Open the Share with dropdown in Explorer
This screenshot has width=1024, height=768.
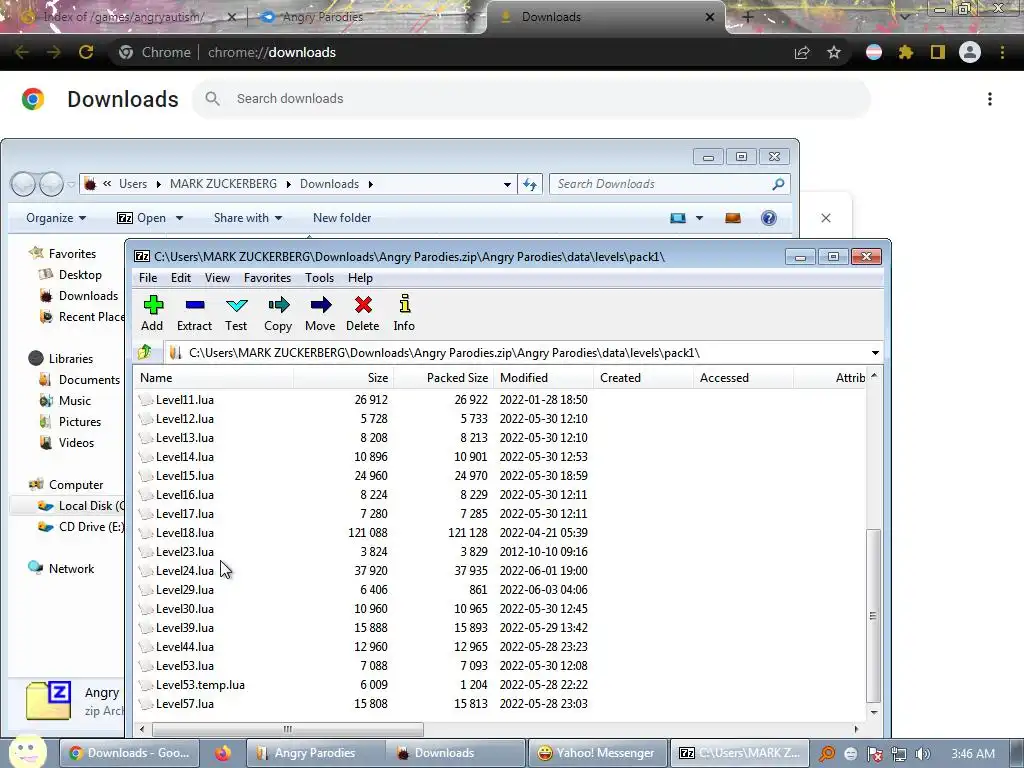click(248, 218)
